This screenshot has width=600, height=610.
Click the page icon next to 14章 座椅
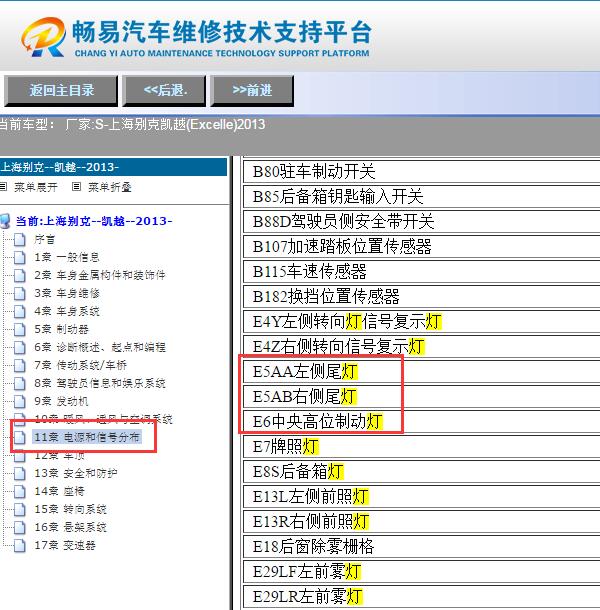[19, 491]
